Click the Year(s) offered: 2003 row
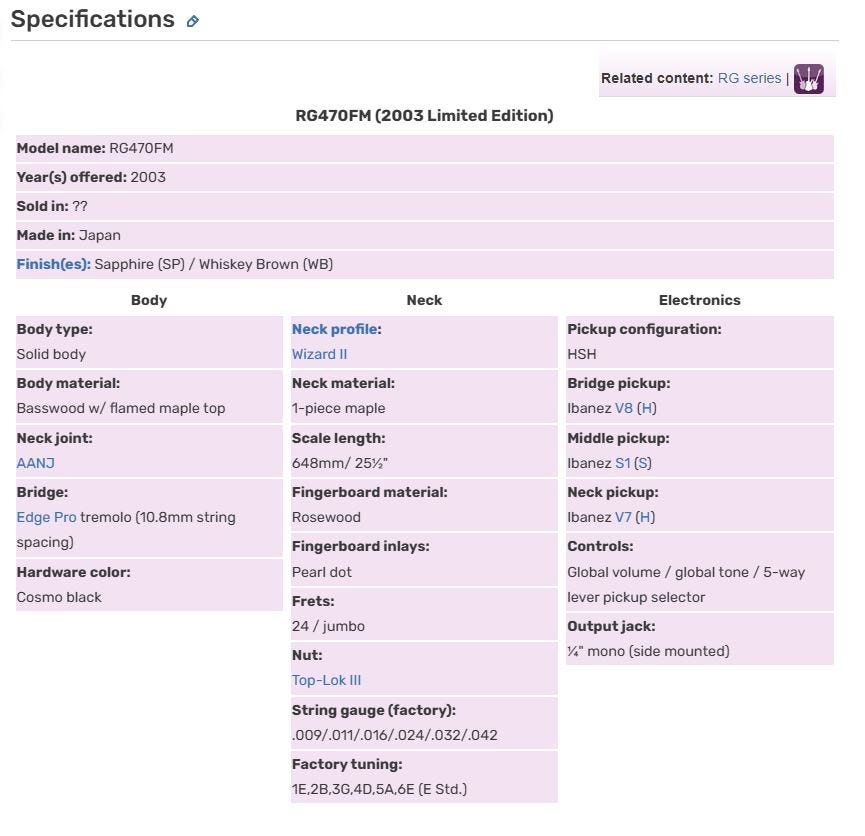This screenshot has width=865, height=836. 424,178
